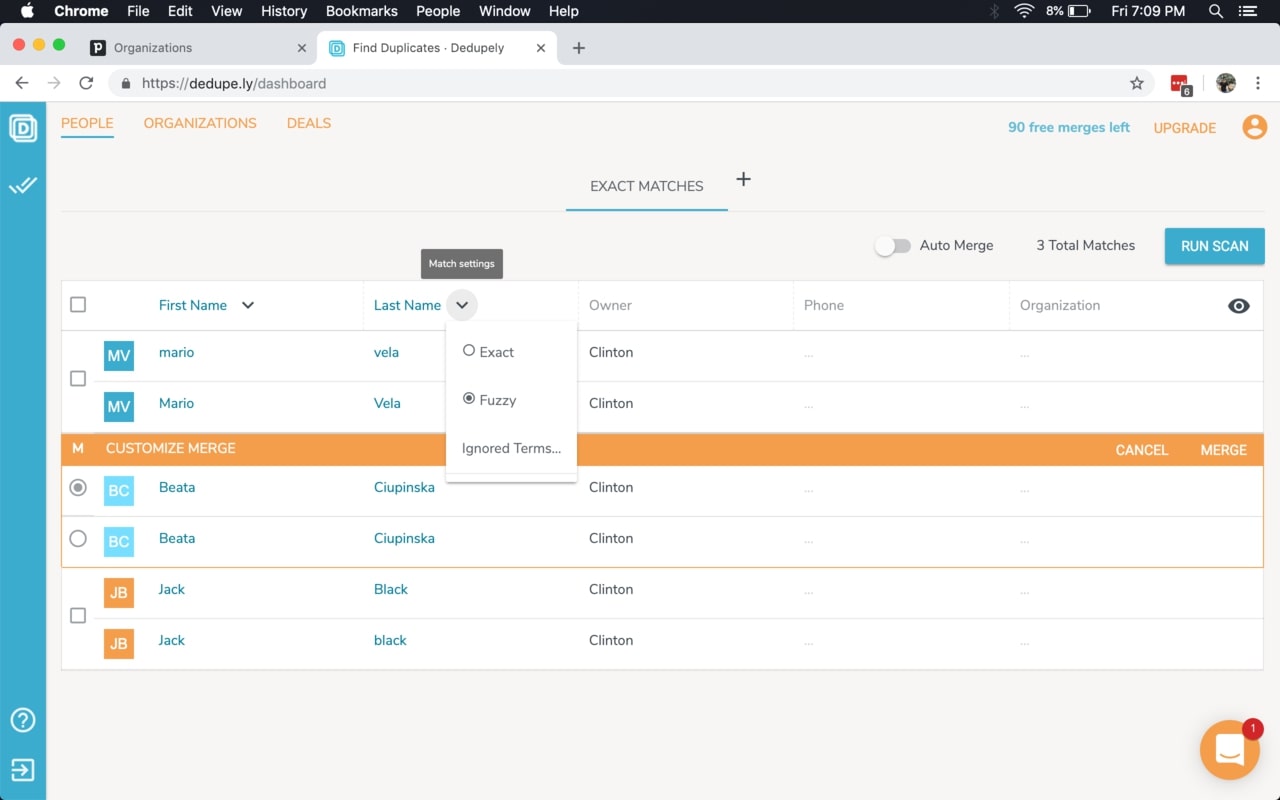
Task: Reload the page in Chrome
Action: [x=86, y=84]
